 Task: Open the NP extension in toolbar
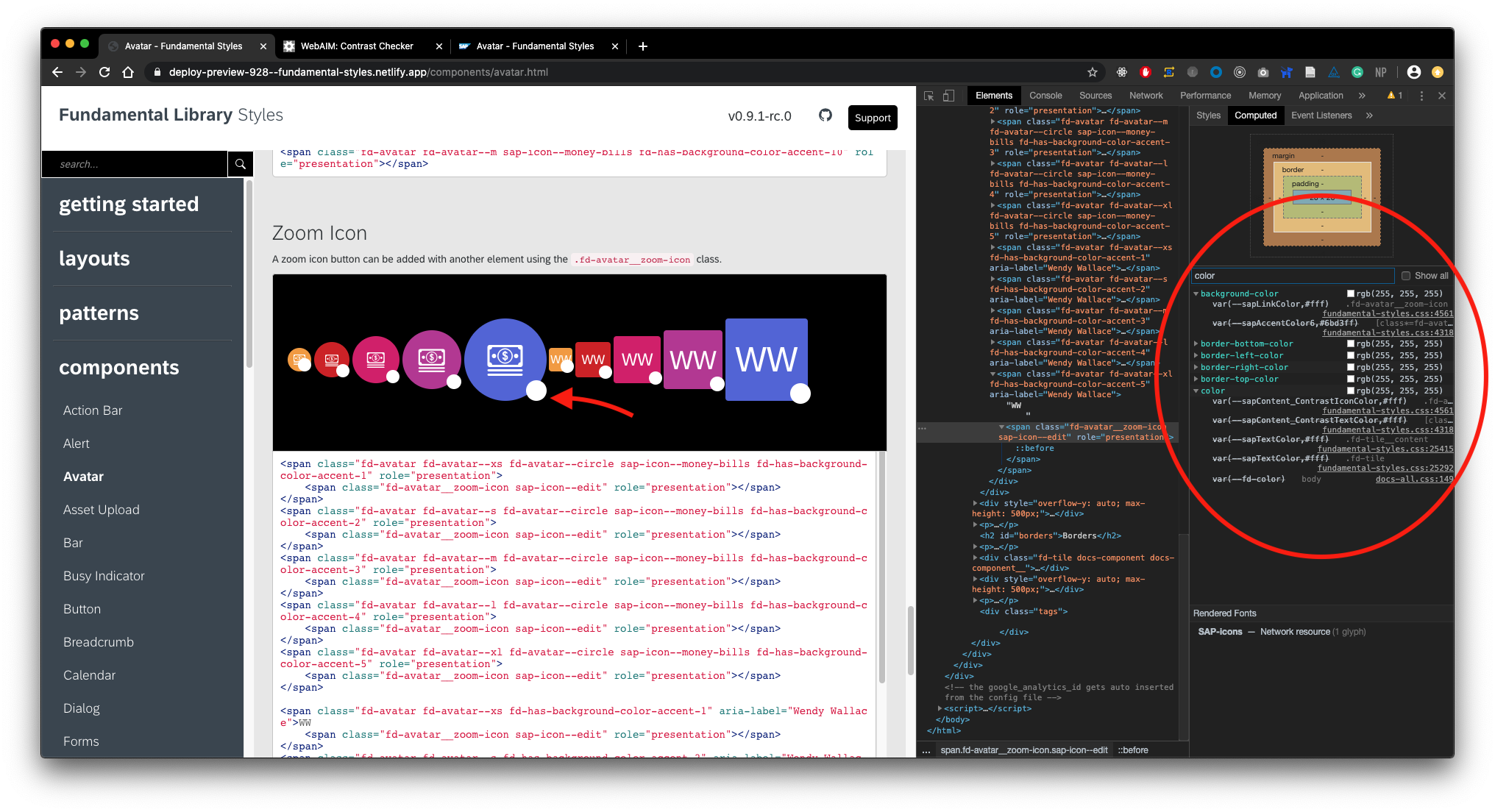coord(1381,72)
